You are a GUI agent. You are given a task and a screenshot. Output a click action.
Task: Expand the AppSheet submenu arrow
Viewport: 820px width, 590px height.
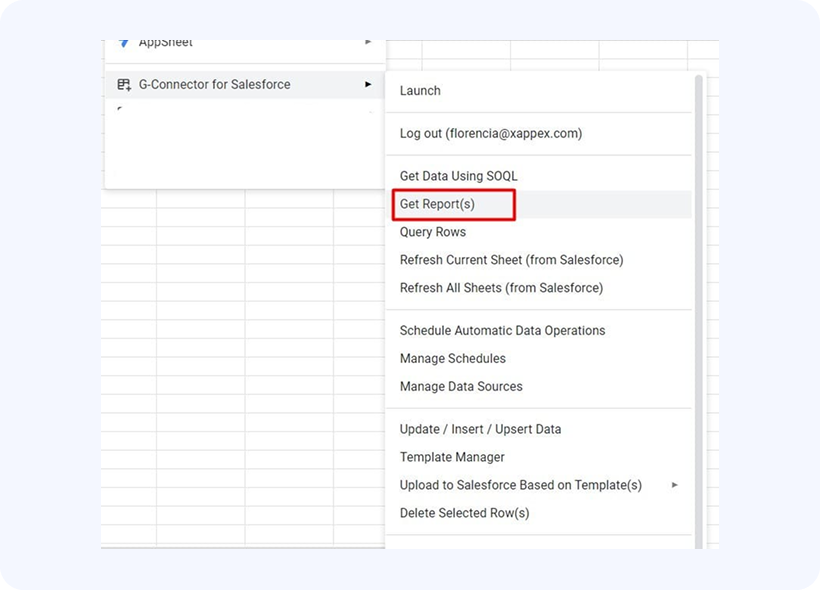pyautogui.click(x=368, y=44)
